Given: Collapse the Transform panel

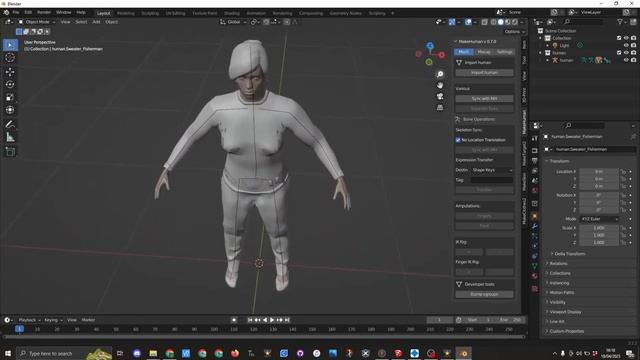Looking at the screenshot, I should (558, 161).
